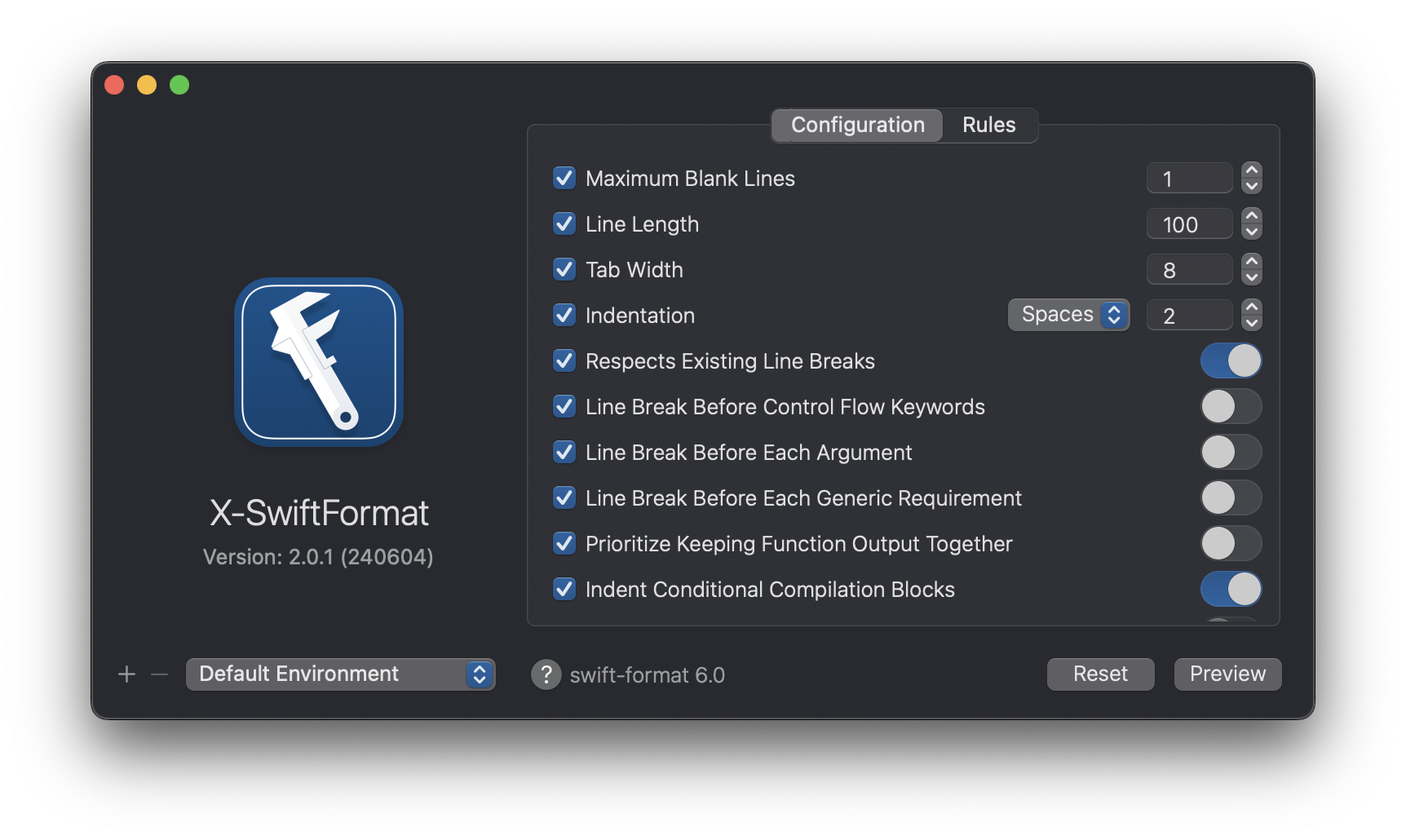Switch to the Configuration tab

point(857,125)
